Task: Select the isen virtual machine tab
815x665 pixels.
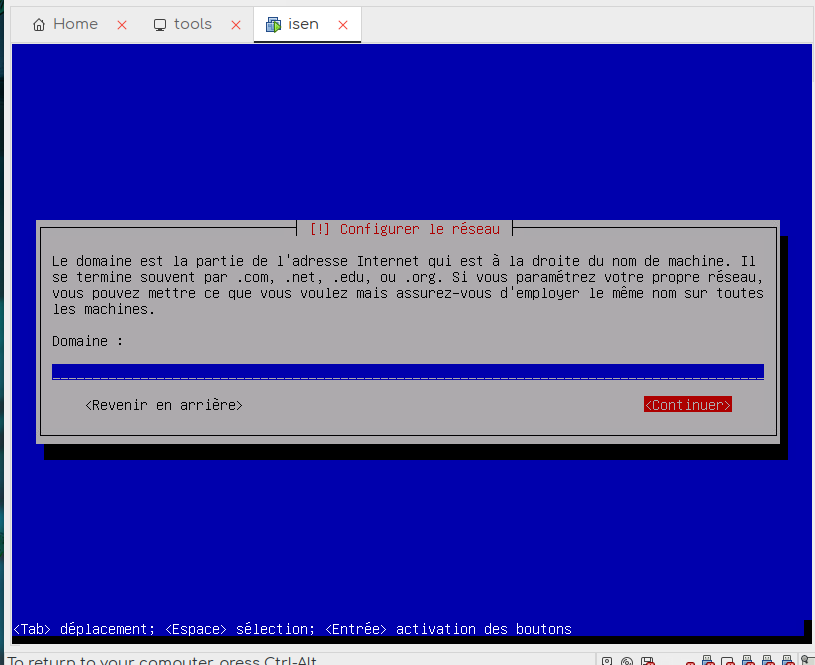Action: tap(303, 24)
